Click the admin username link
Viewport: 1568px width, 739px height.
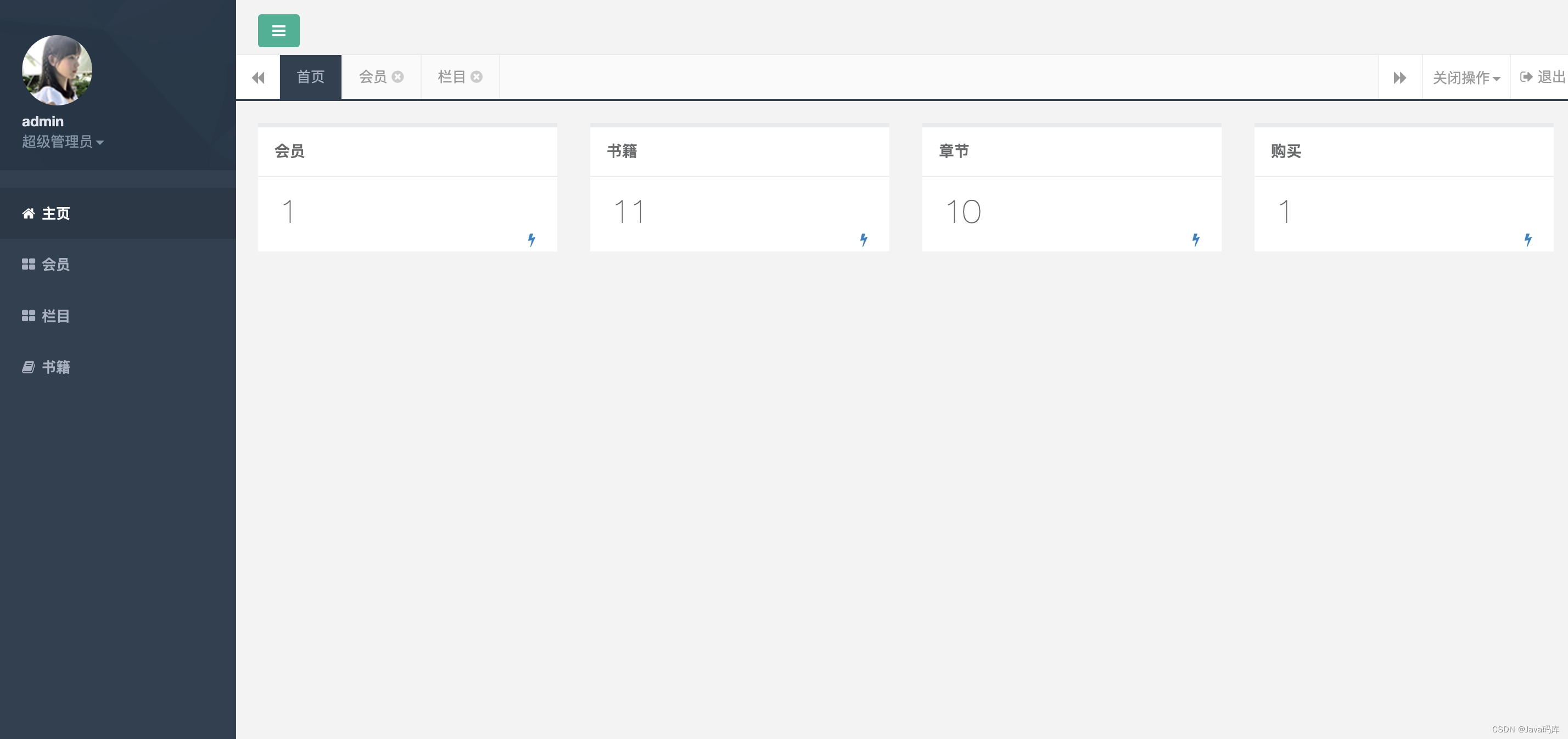(x=43, y=121)
